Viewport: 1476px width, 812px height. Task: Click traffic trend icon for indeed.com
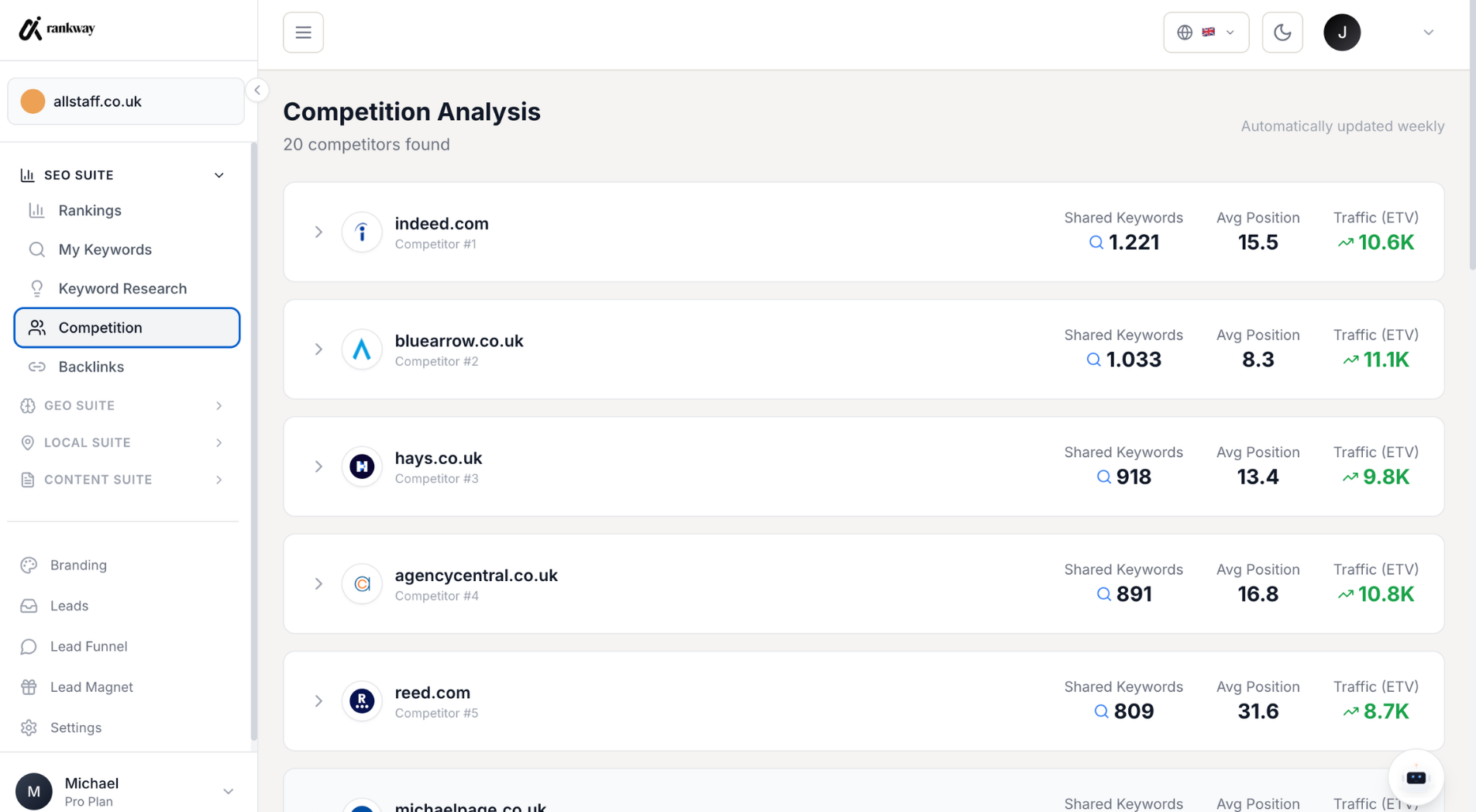[1346, 243]
